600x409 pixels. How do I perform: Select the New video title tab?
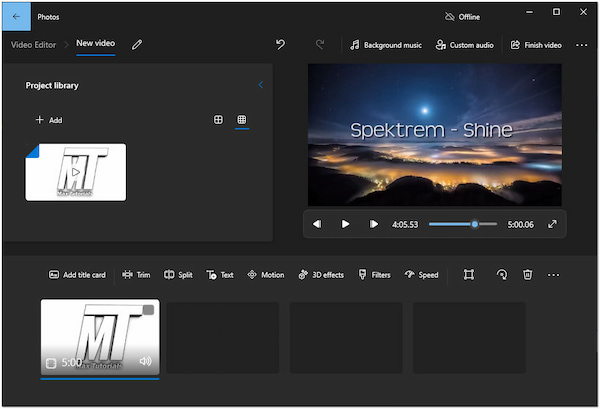[x=96, y=43]
